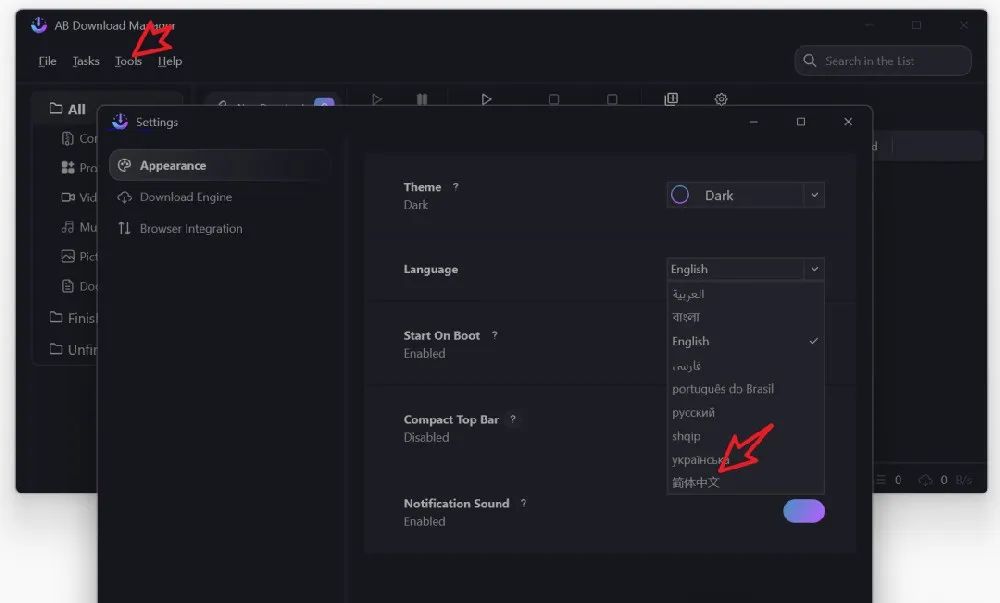Click the arrows icon next to Browser Integration
1000x603 pixels.
(x=124, y=228)
